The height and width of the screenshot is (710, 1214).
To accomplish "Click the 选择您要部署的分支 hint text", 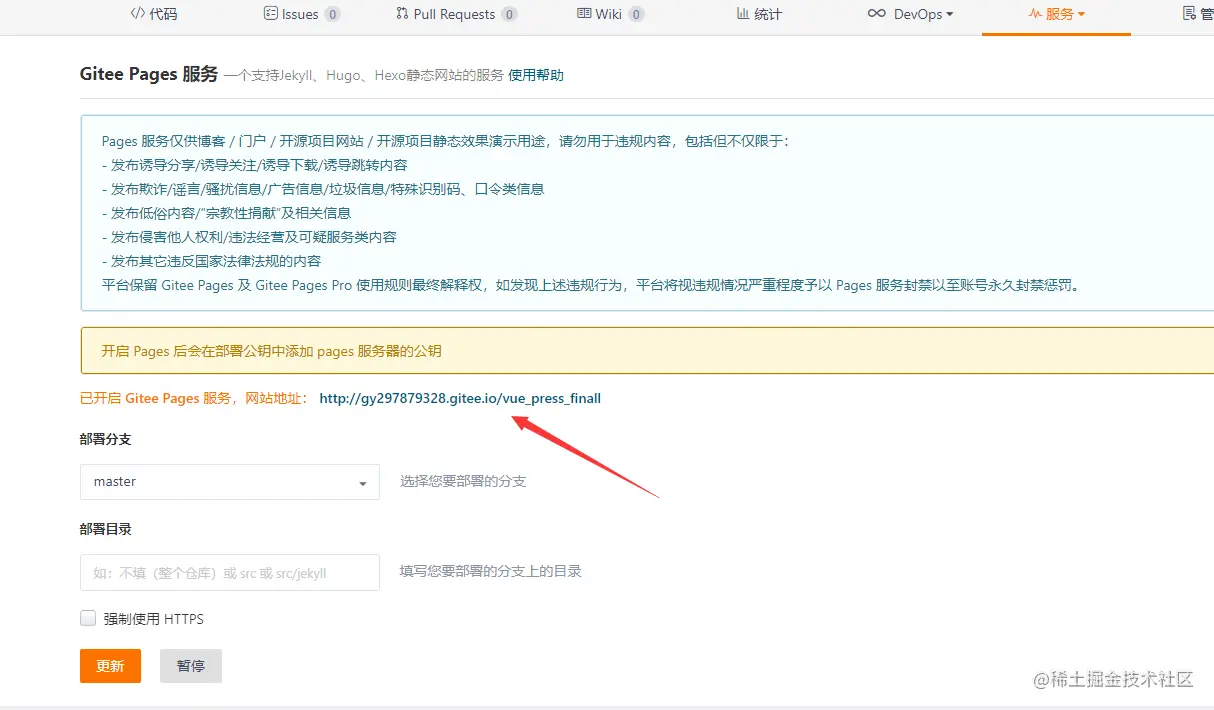I will coord(463,481).
